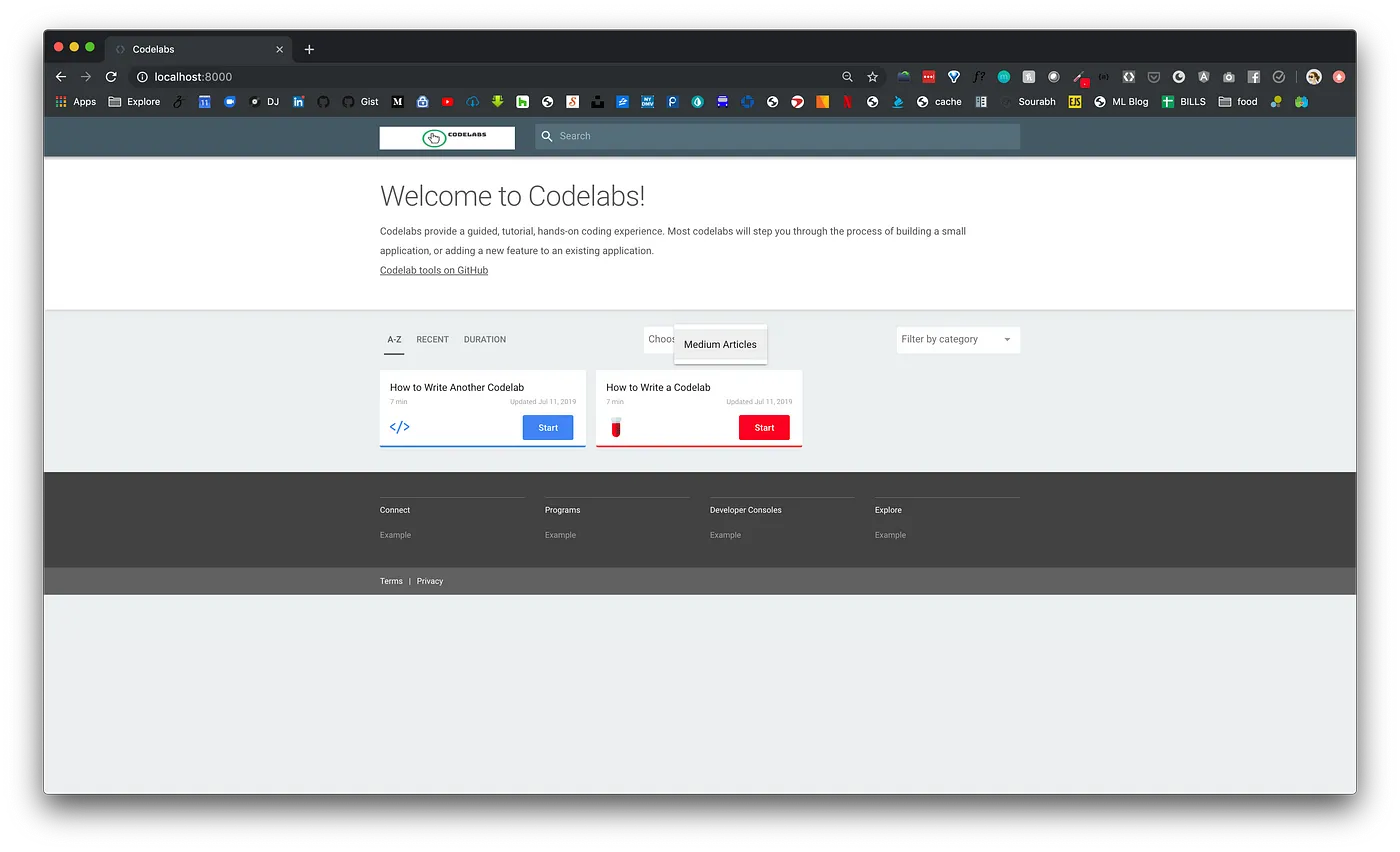Open the YouTube bookmark icon
This screenshot has height=852, width=1400.
click(x=447, y=102)
